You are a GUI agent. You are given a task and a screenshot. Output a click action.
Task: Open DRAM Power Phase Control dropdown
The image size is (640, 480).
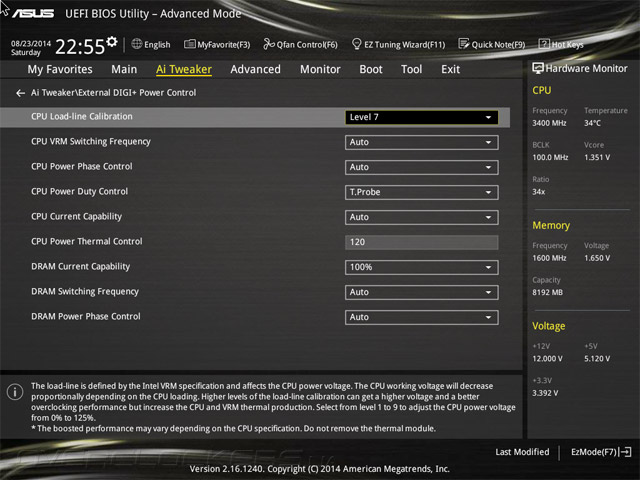[x=422, y=318]
